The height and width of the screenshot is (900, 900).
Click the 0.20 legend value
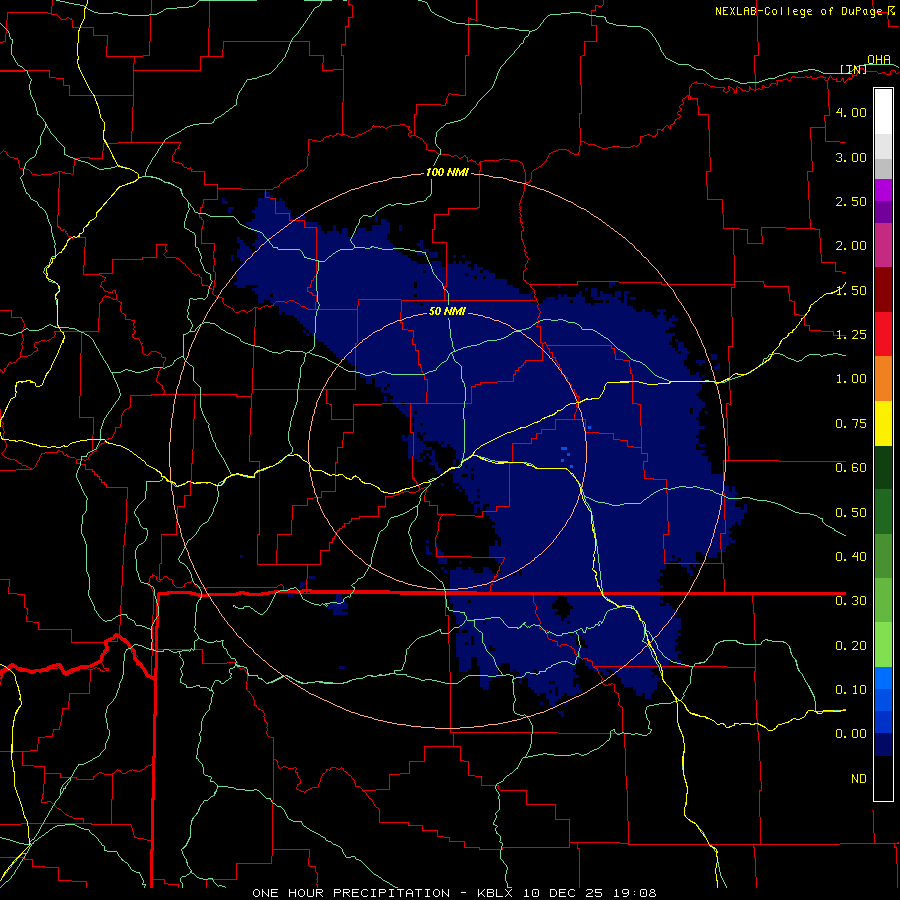click(851, 646)
